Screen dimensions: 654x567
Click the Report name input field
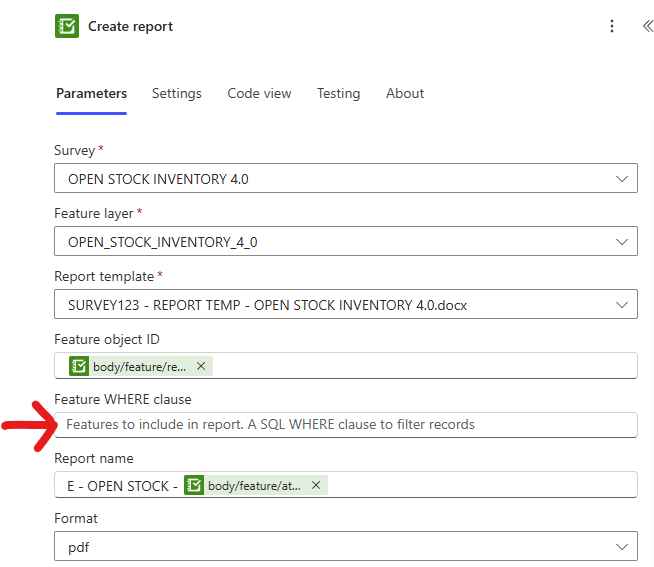346,485
